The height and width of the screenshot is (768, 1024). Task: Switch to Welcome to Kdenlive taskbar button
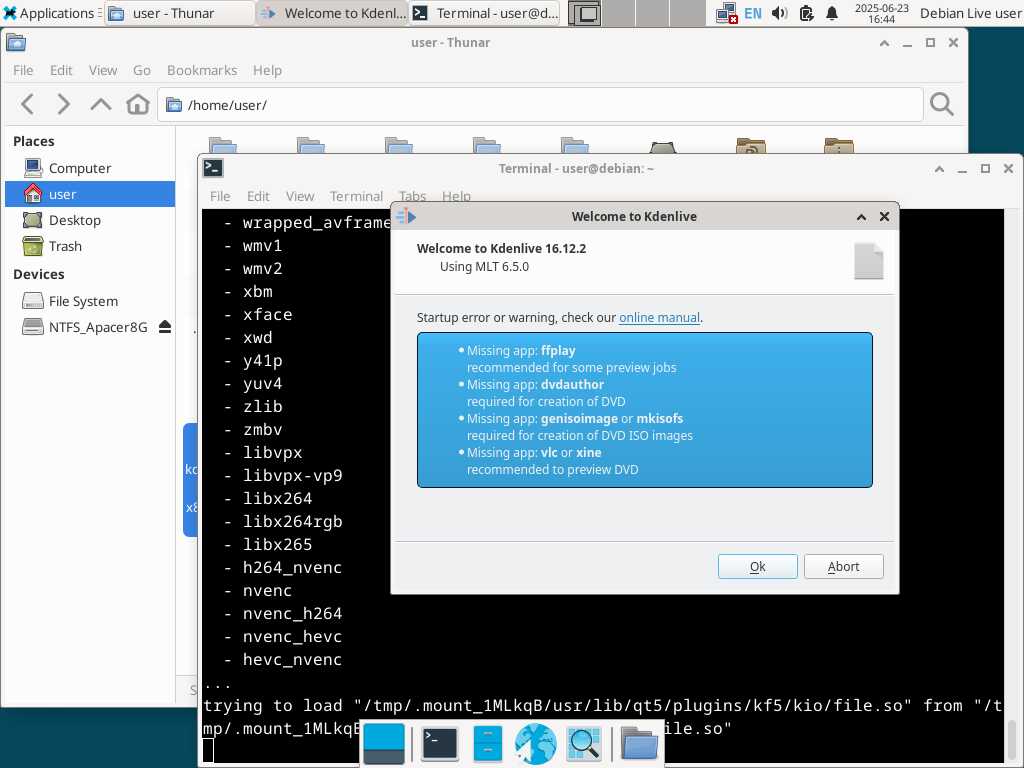[332, 13]
